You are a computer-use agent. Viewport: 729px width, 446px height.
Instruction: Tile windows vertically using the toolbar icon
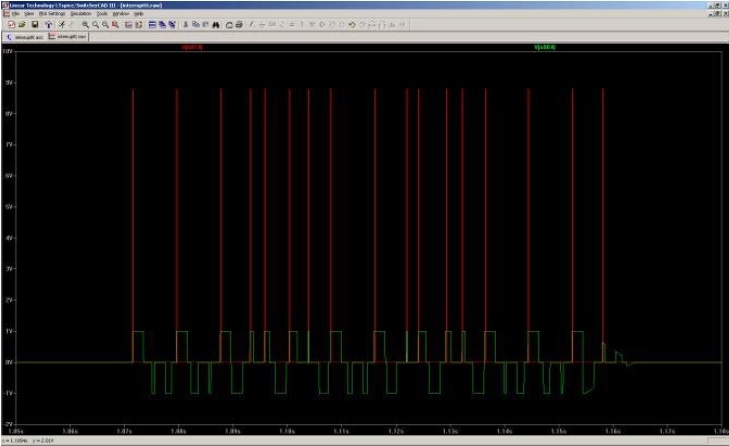pos(162,25)
